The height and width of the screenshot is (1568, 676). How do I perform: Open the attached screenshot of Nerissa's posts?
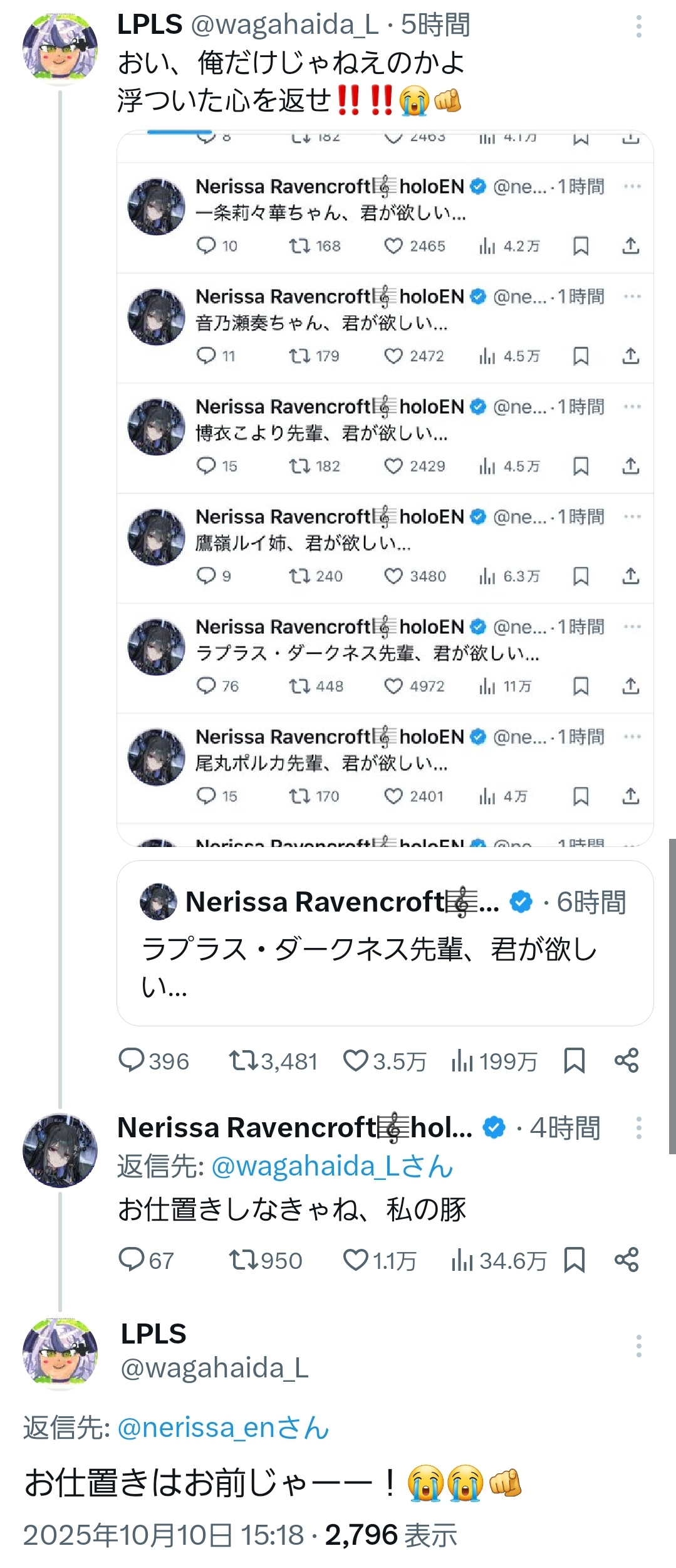point(385,489)
